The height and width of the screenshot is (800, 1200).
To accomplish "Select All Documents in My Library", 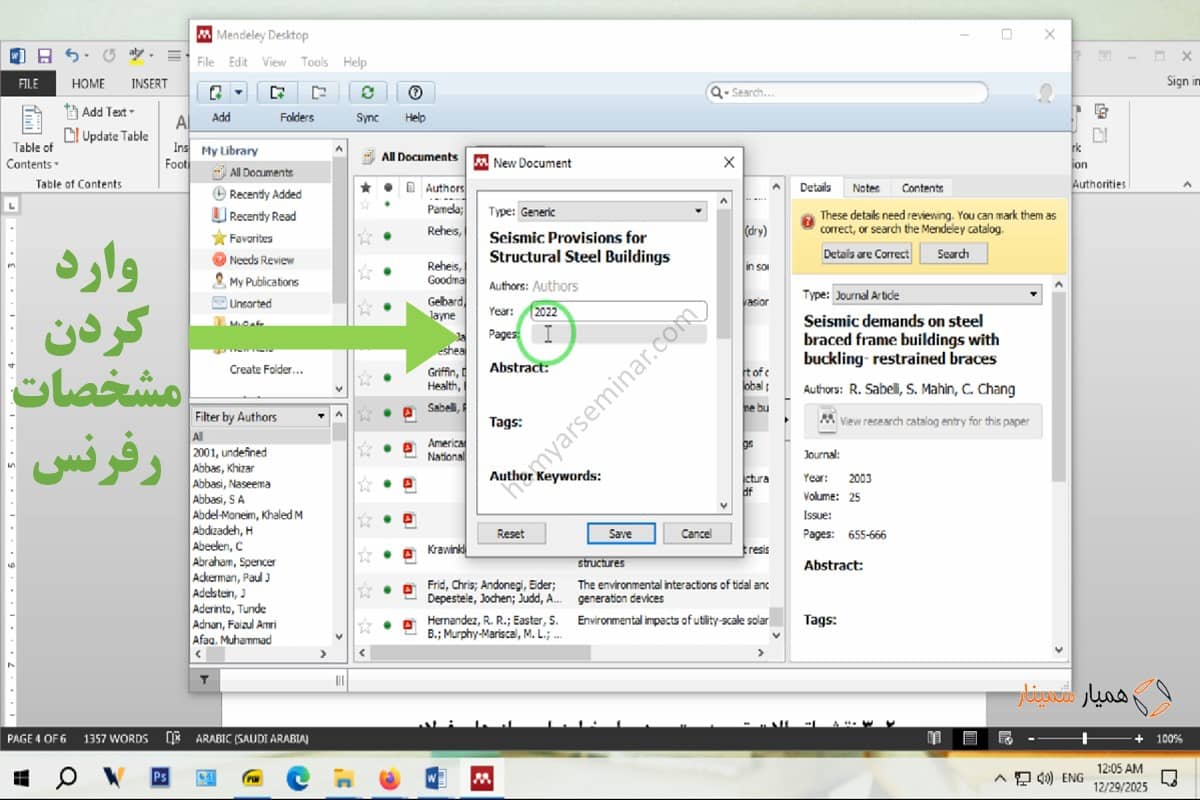I will [x=260, y=172].
